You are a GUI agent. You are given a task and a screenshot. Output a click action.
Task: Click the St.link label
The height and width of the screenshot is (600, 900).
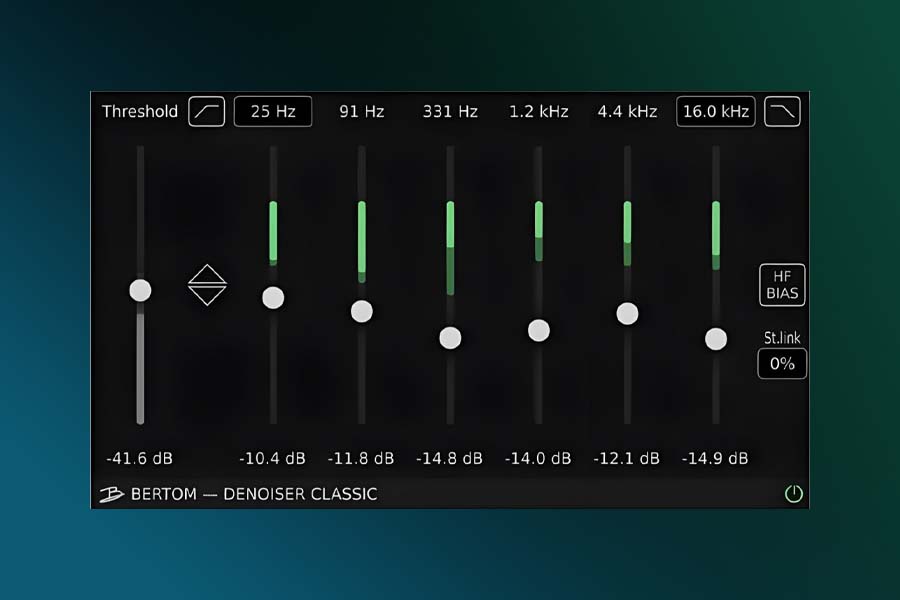[782, 338]
